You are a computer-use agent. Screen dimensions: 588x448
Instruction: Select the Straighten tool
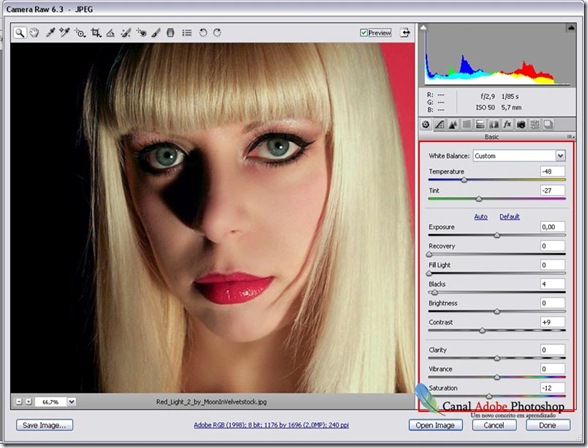110,33
